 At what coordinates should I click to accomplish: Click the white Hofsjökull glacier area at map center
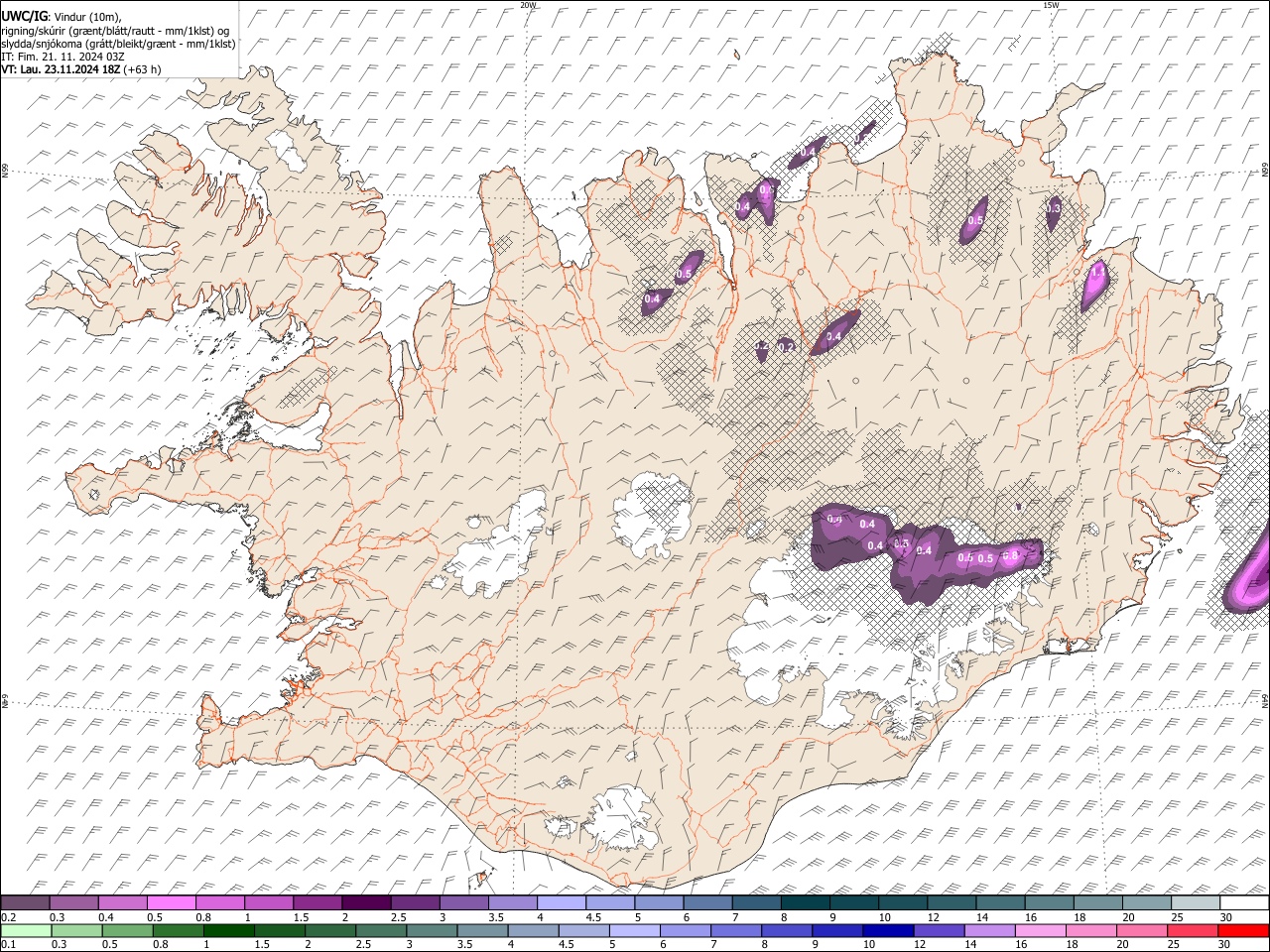[x=652, y=515]
